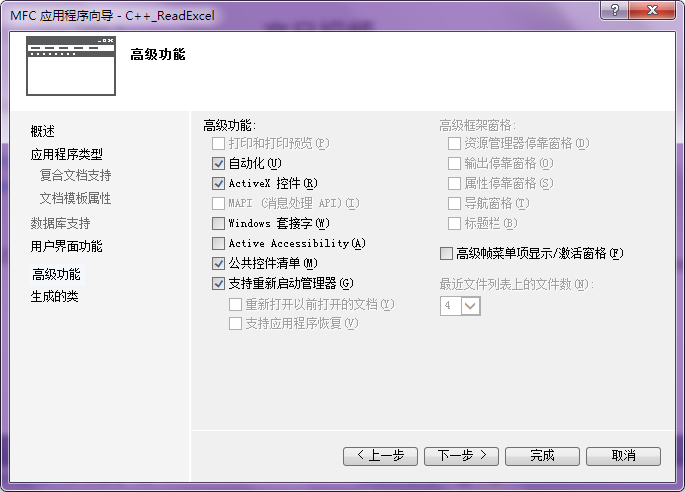Image resolution: width=685 pixels, height=492 pixels.
Task: Click the help question mark button
Action: (615, 10)
